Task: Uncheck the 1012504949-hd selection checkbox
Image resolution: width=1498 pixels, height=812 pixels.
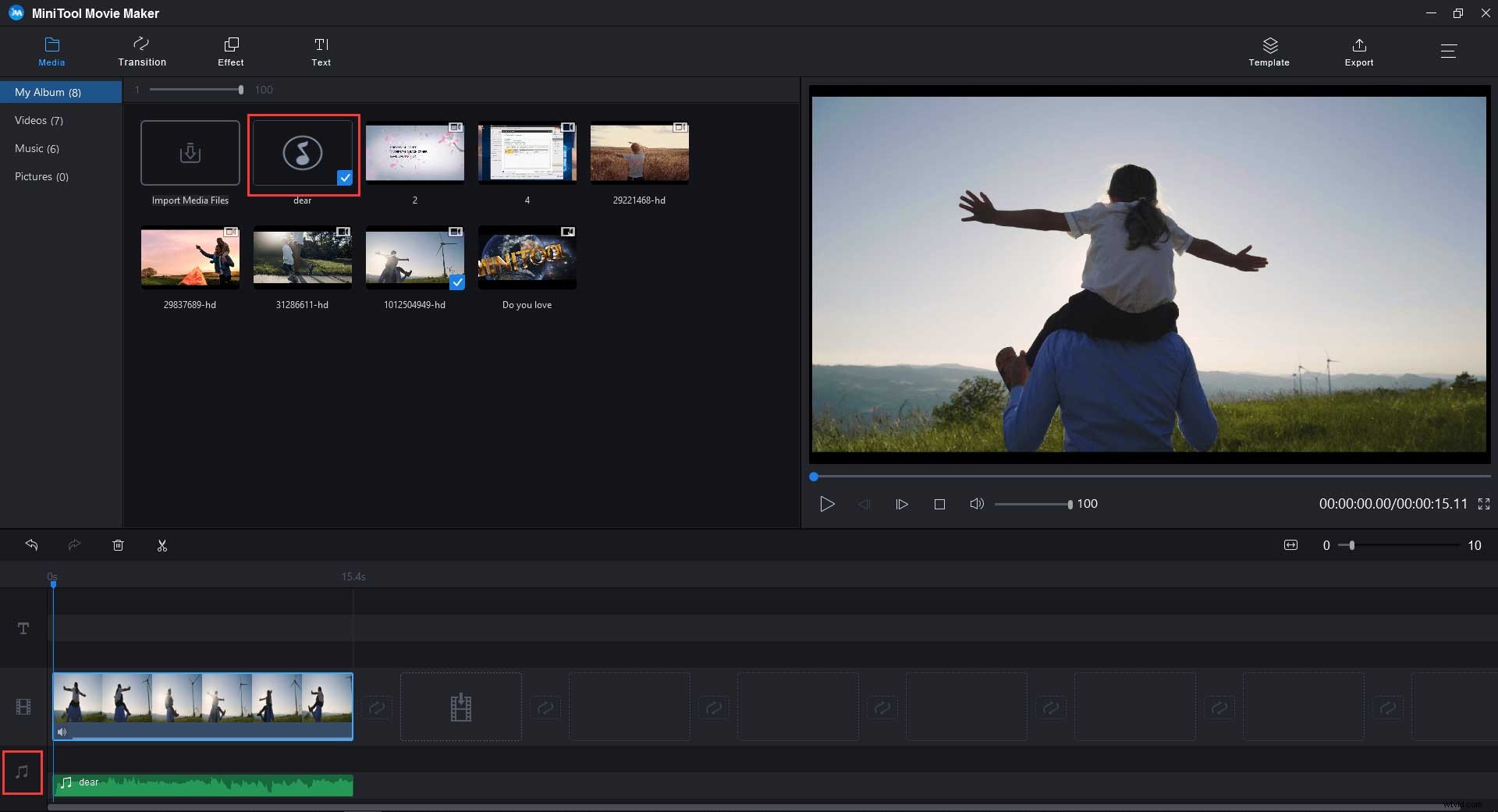Action: [457, 283]
